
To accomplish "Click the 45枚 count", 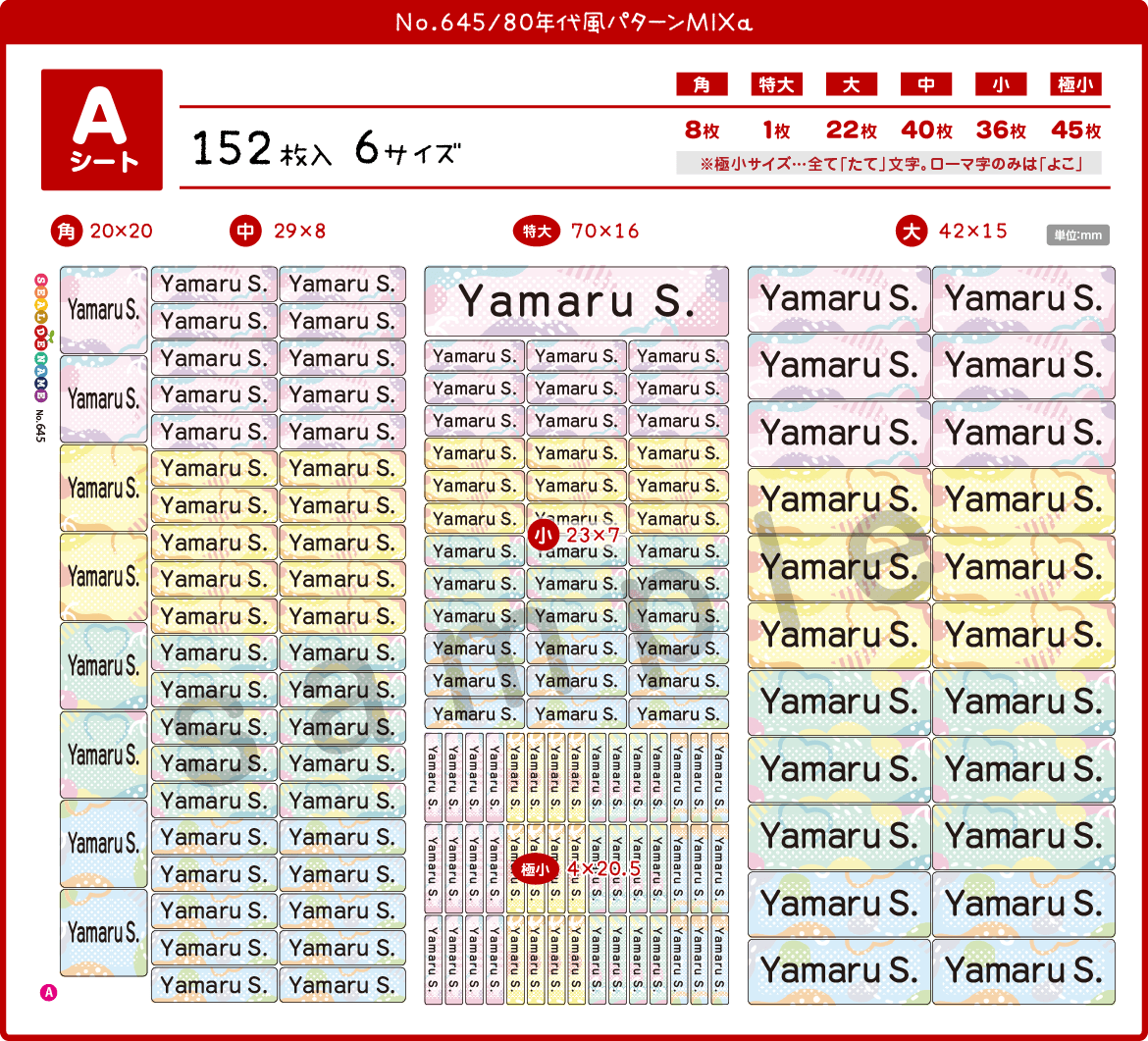I will (1074, 130).
